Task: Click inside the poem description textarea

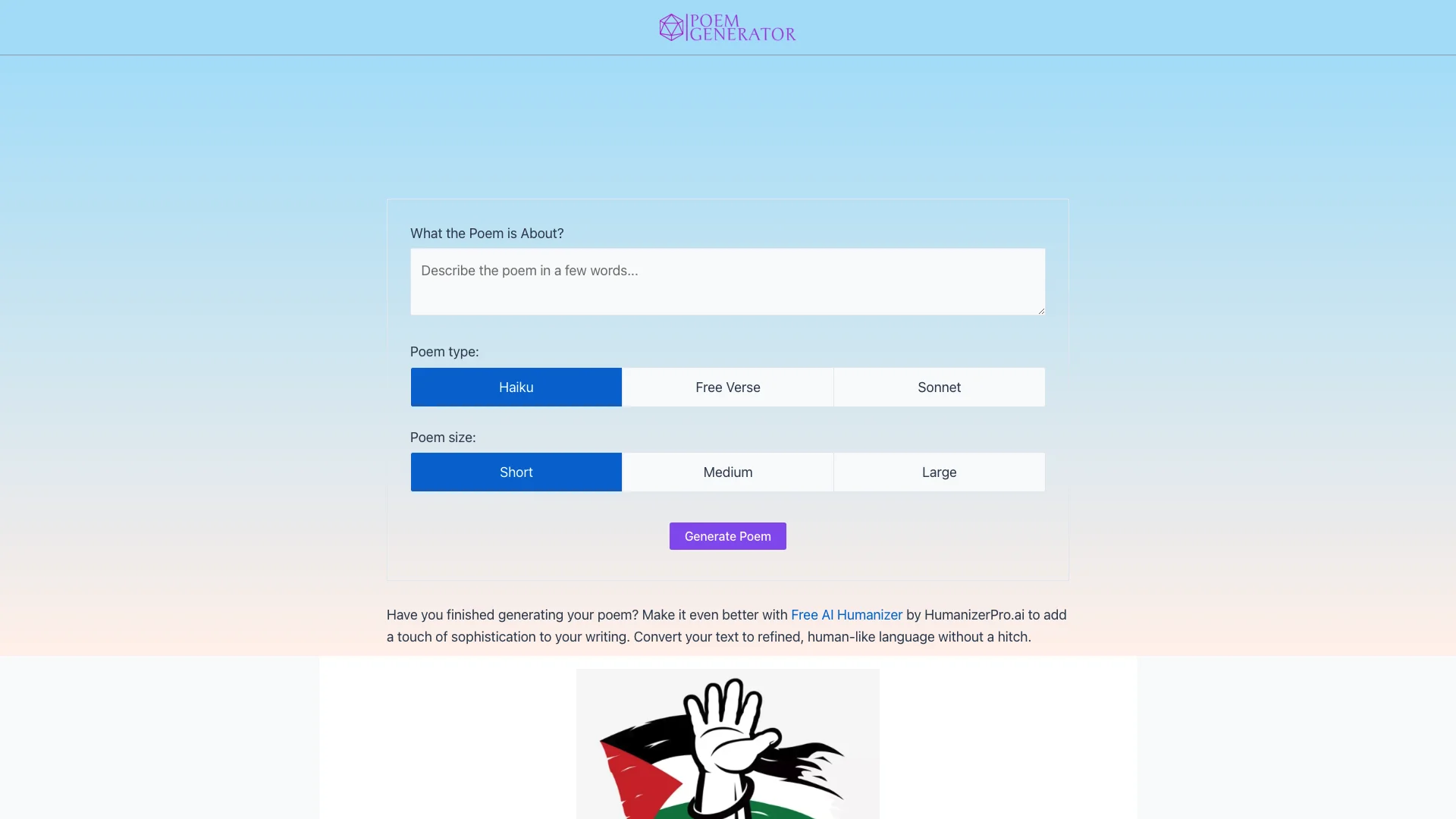Action: (x=728, y=281)
